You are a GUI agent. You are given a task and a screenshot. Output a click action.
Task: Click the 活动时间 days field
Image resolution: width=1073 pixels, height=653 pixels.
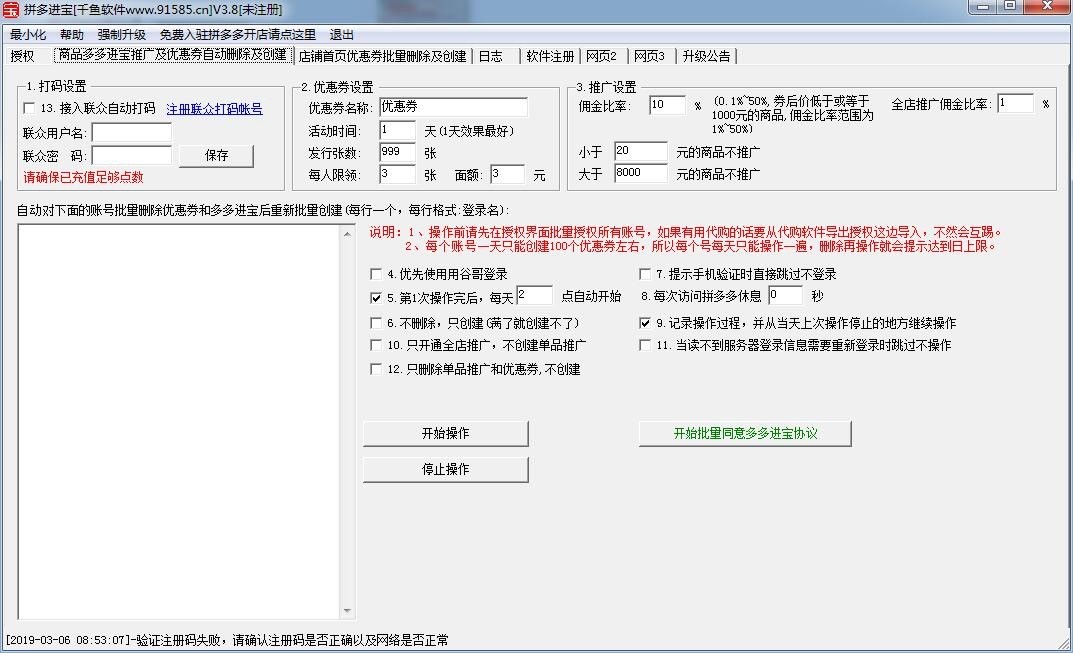(x=397, y=130)
